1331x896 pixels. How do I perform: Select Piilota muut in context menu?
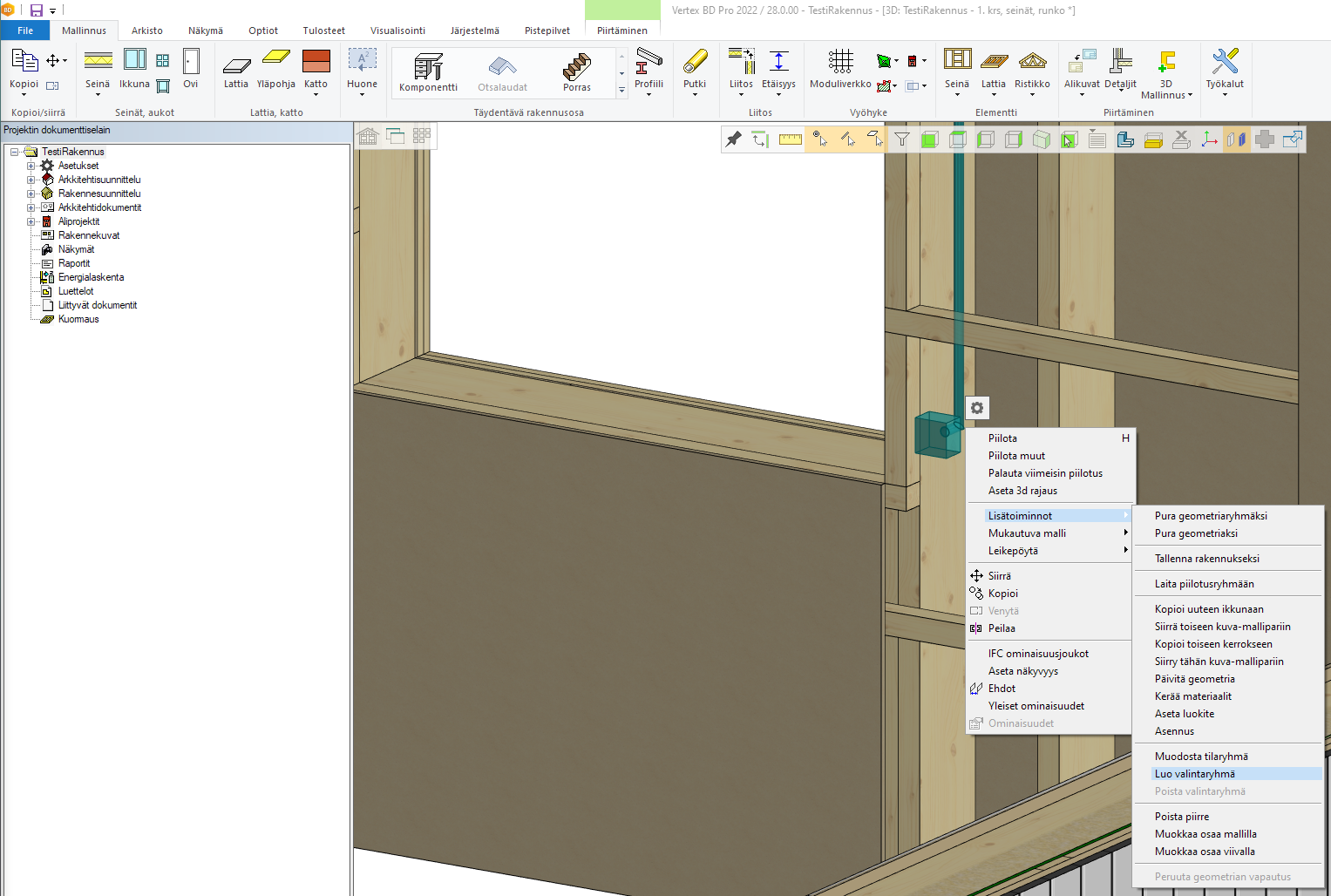(1016, 456)
